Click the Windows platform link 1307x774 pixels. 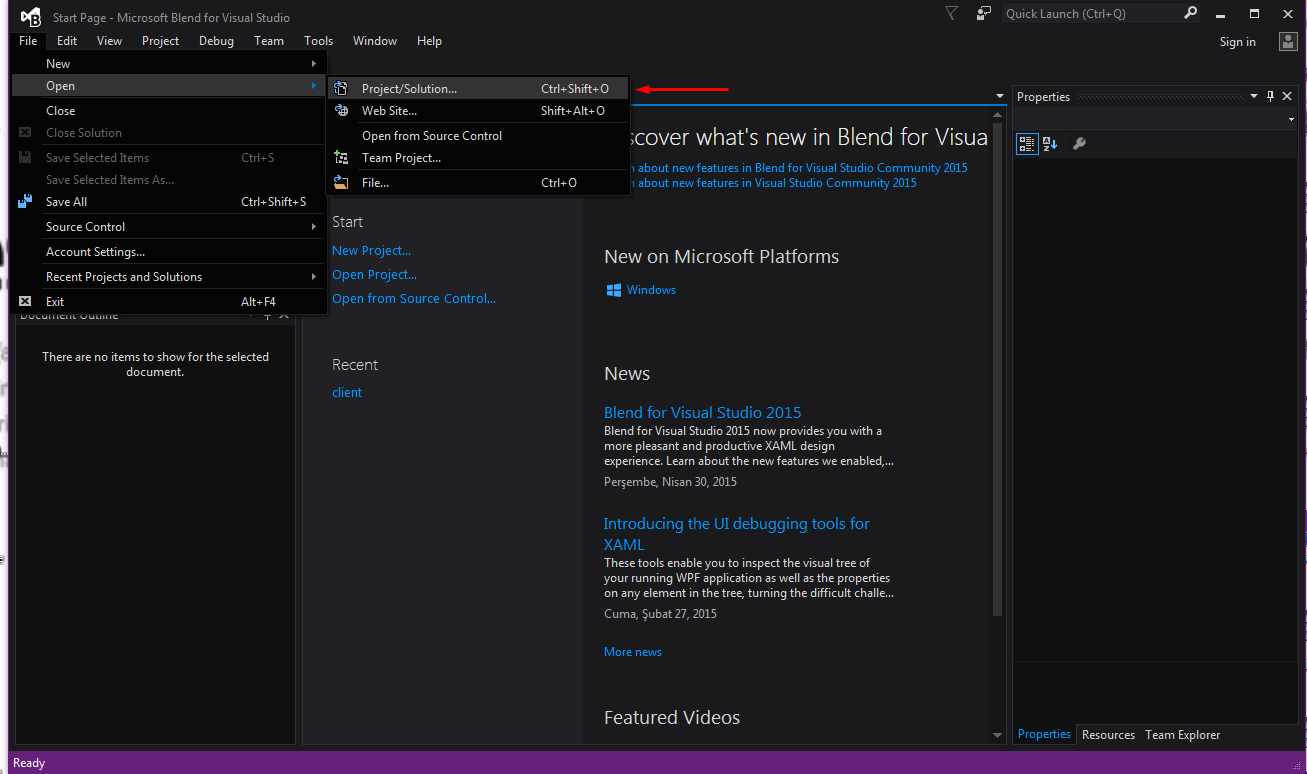pyautogui.click(x=651, y=290)
